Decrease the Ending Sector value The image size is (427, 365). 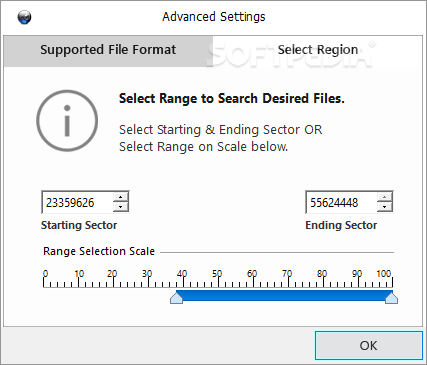[x=384, y=207]
